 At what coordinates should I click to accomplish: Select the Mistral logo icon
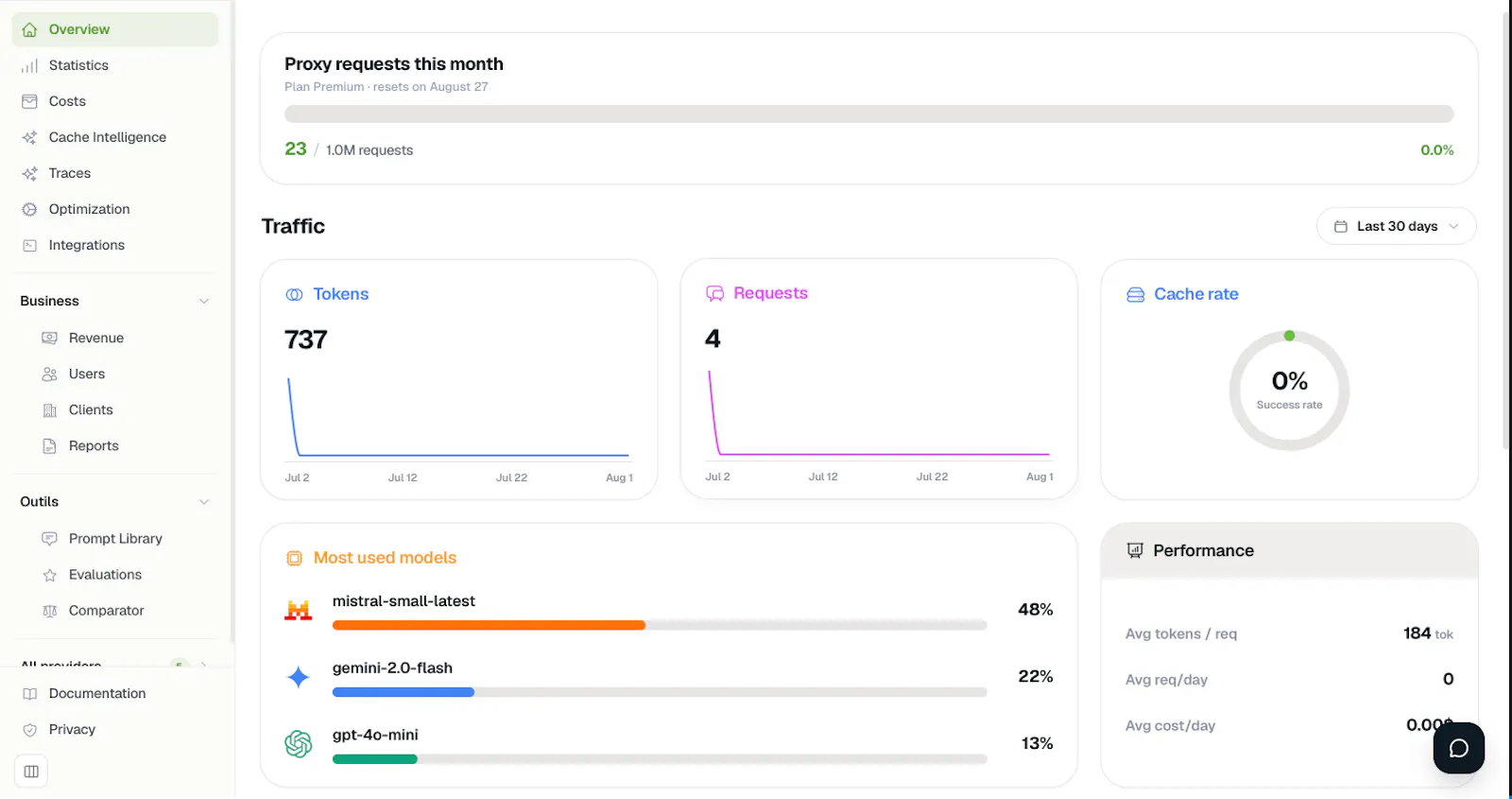pos(299,611)
